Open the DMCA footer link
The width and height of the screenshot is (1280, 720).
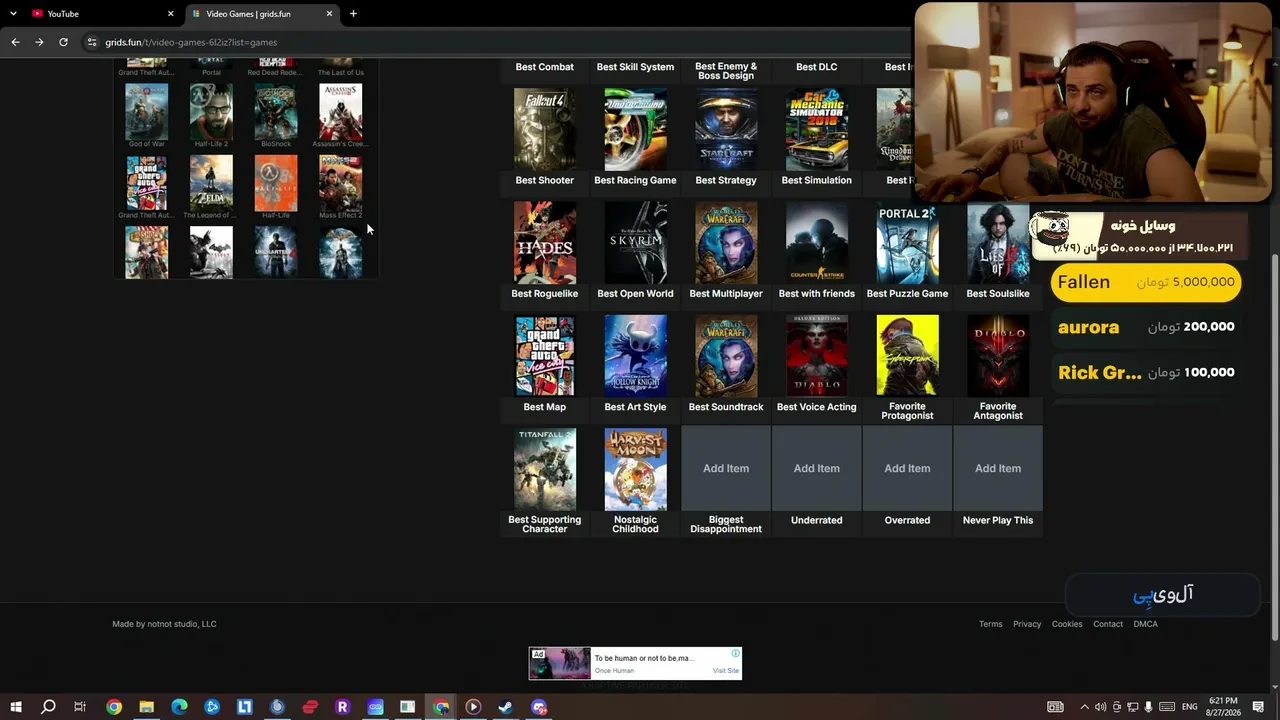1146,624
